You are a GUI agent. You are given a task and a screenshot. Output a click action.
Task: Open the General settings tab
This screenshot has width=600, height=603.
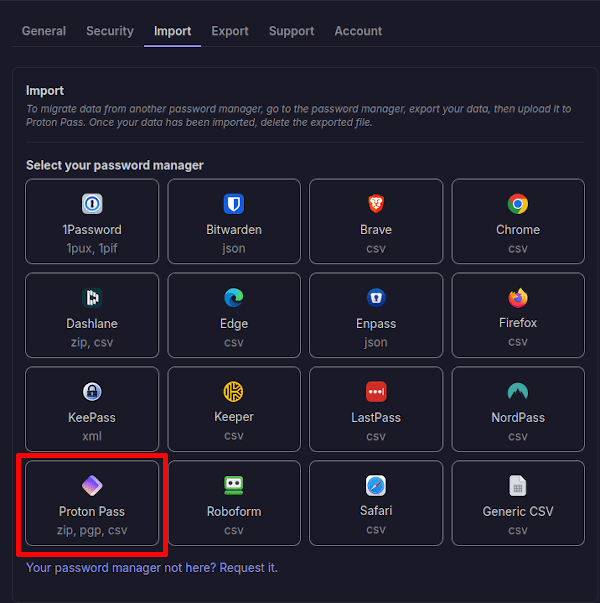[44, 31]
